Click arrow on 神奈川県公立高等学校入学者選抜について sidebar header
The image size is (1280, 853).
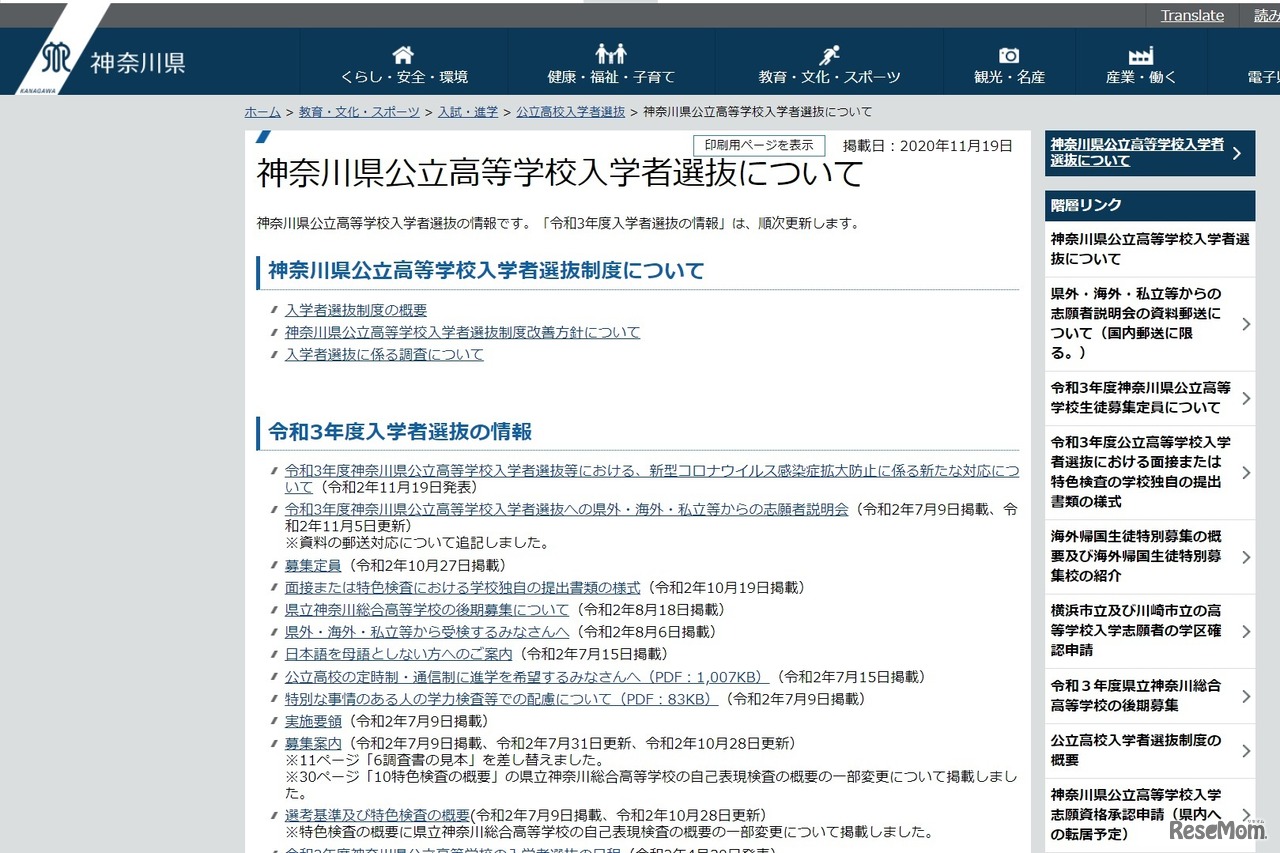[1237, 153]
